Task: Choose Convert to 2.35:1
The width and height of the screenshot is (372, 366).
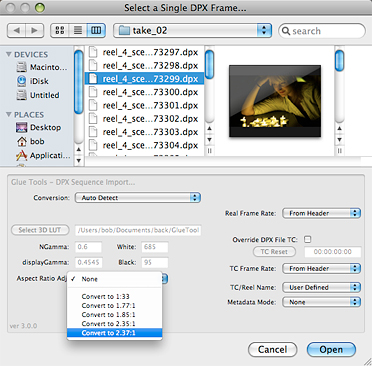Action: click(x=114, y=323)
